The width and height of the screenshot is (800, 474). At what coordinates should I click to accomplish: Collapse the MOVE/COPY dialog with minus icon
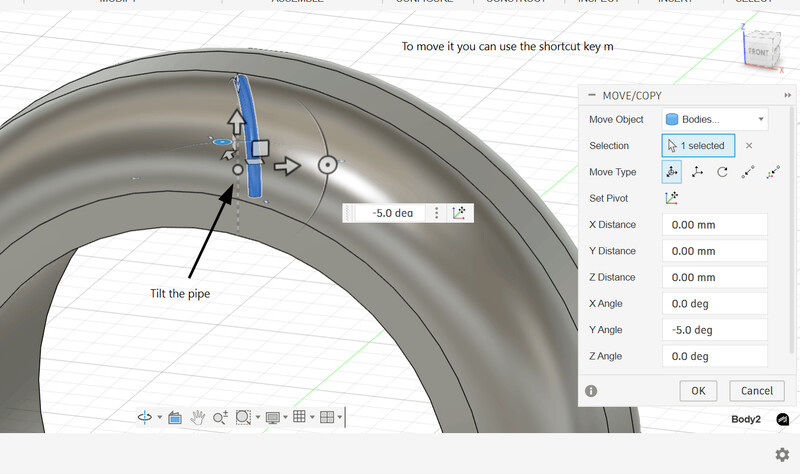coord(591,95)
